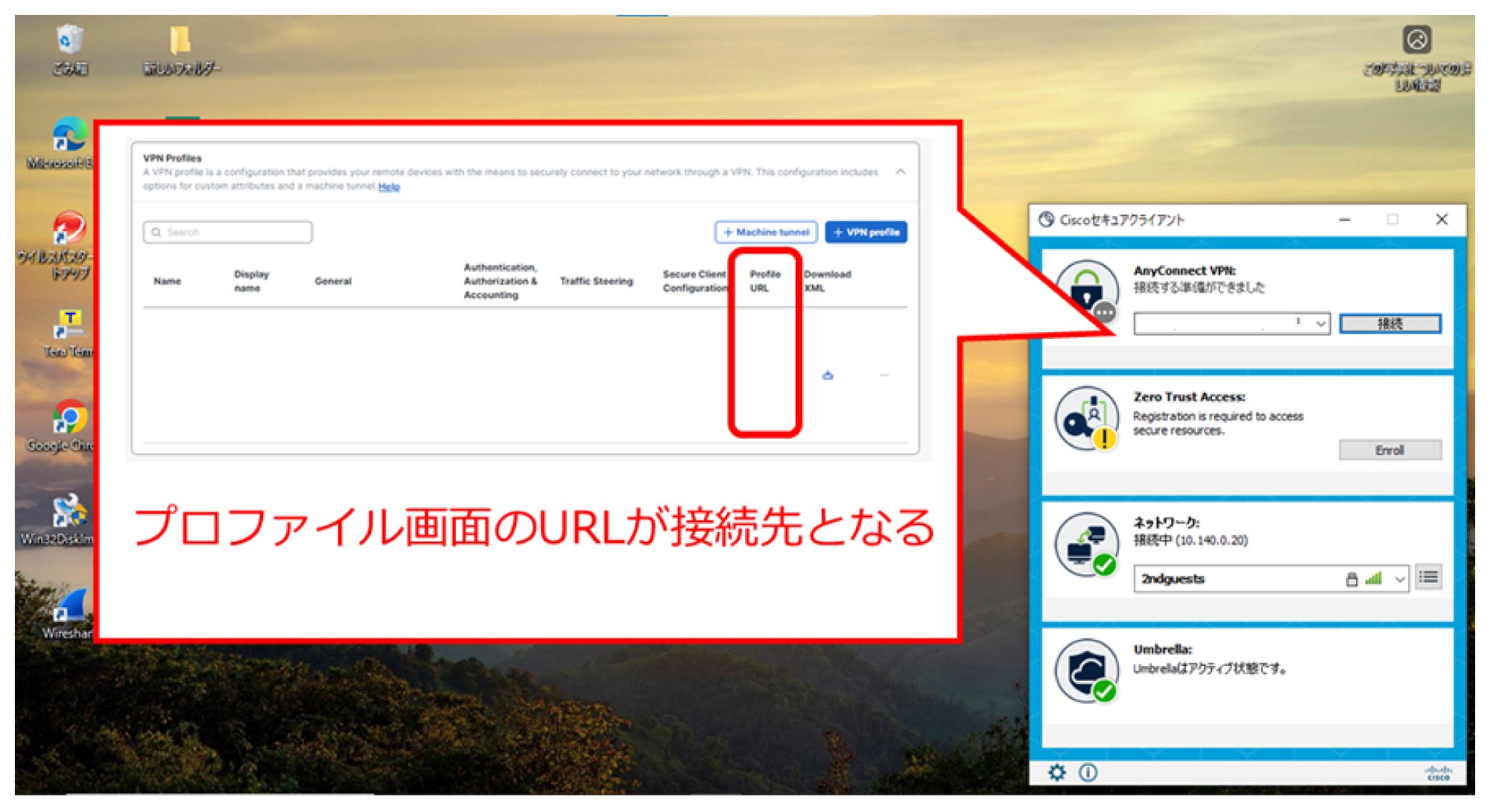
Task: Open Cisco client settings gear
Action: [1056, 773]
